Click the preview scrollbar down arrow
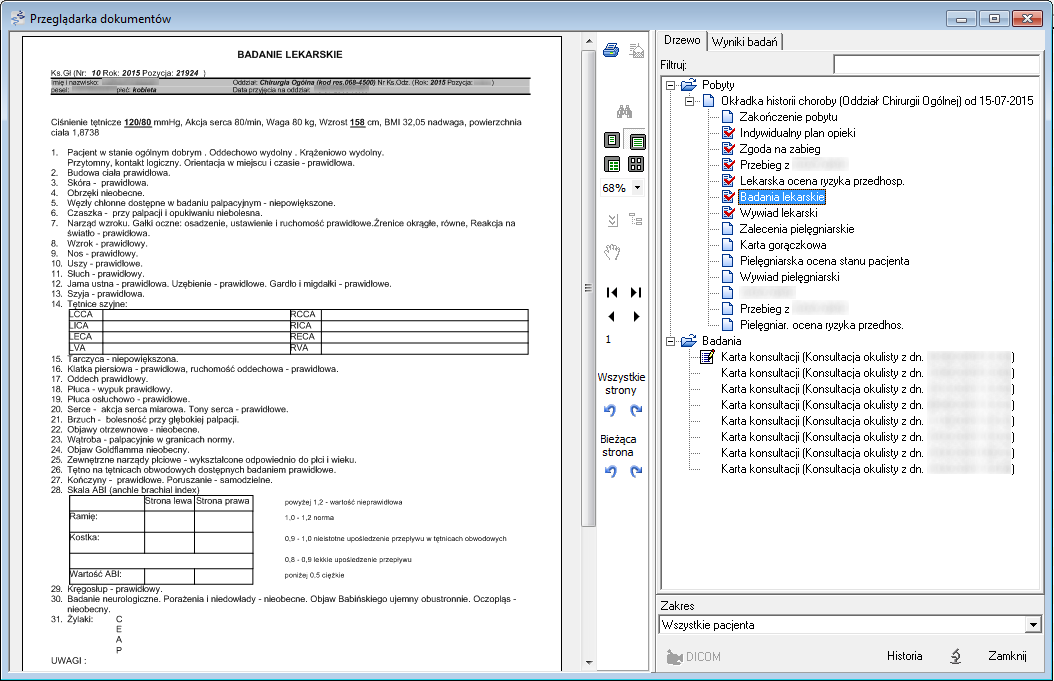 pos(589,663)
